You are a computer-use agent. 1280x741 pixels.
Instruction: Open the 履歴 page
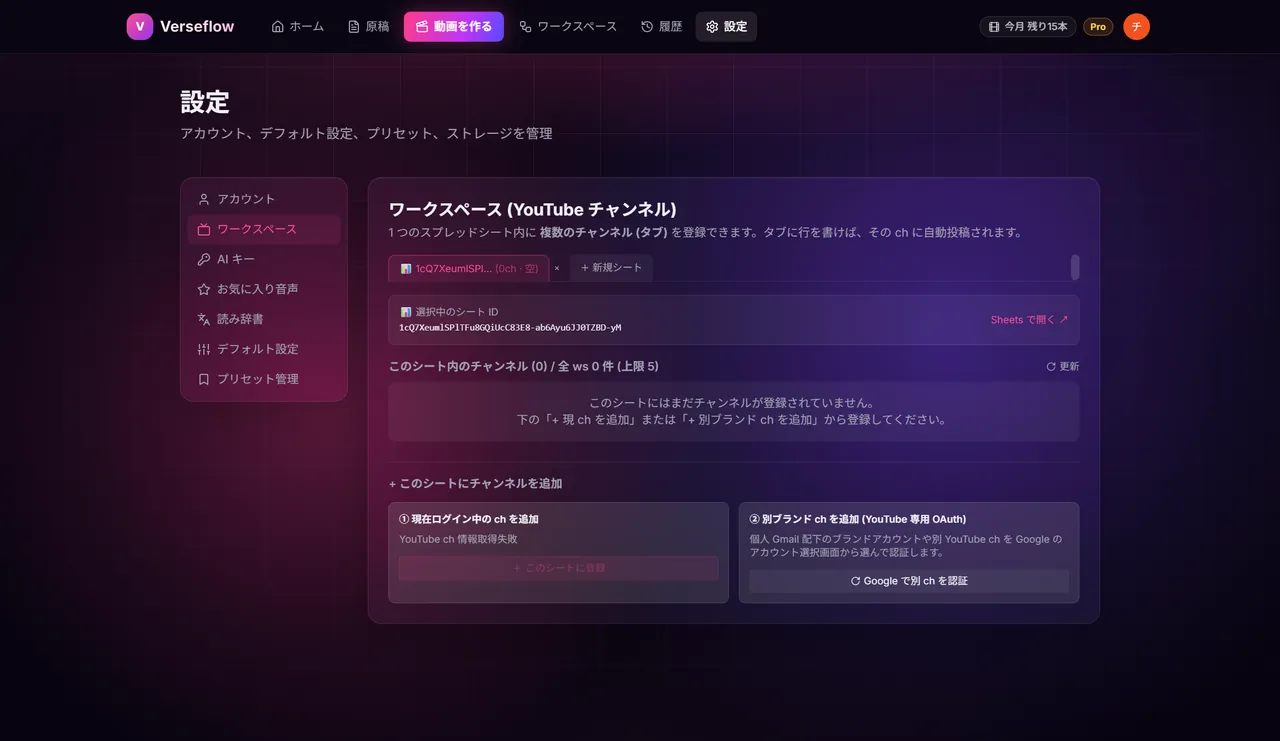coord(661,27)
